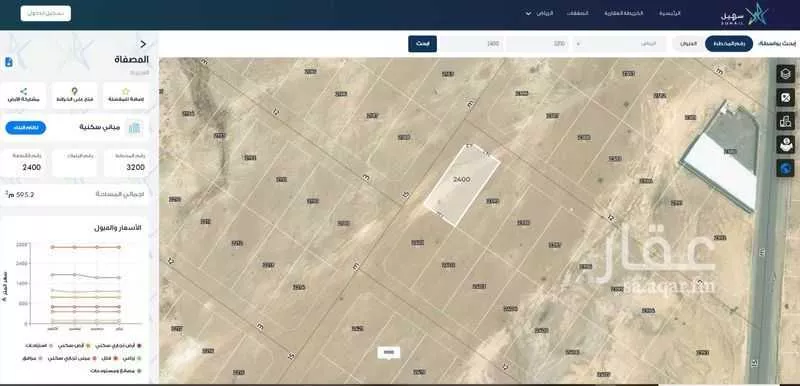Click plan number value 3200 in panel
The image size is (800, 386).
click(135, 167)
